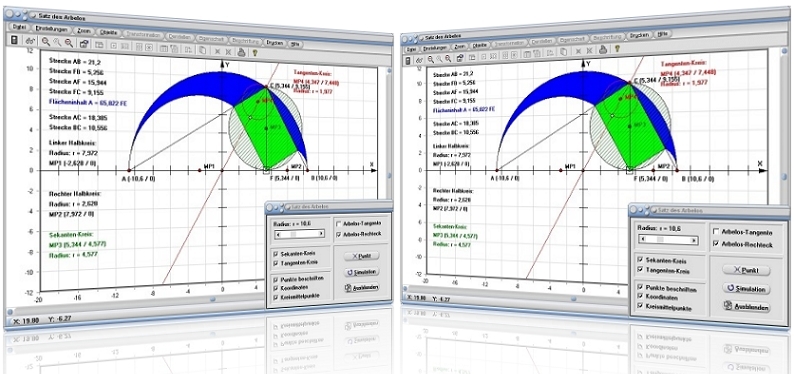Click the binoculars icon in right window toolbar
Viewport: 794px width, 374px height.
coord(419,60)
